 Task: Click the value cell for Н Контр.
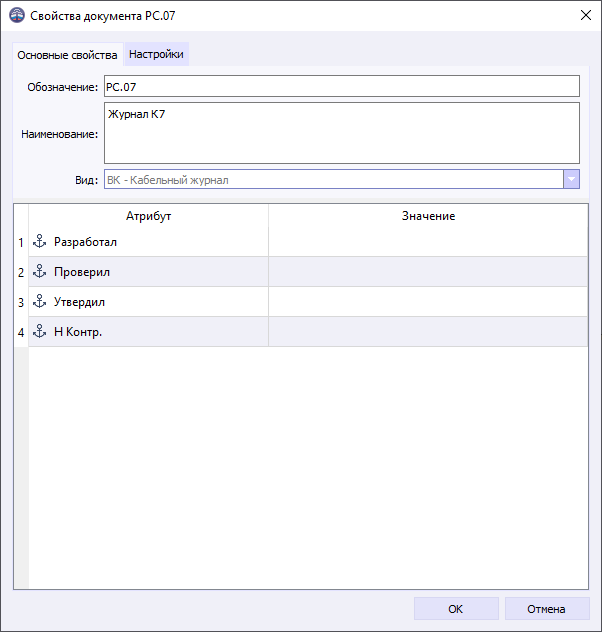click(x=428, y=331)
